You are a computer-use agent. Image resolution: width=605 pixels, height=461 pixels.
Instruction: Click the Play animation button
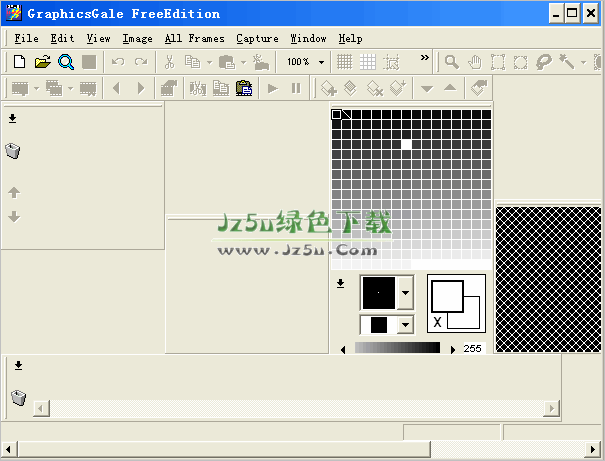(x=273, y=88)
